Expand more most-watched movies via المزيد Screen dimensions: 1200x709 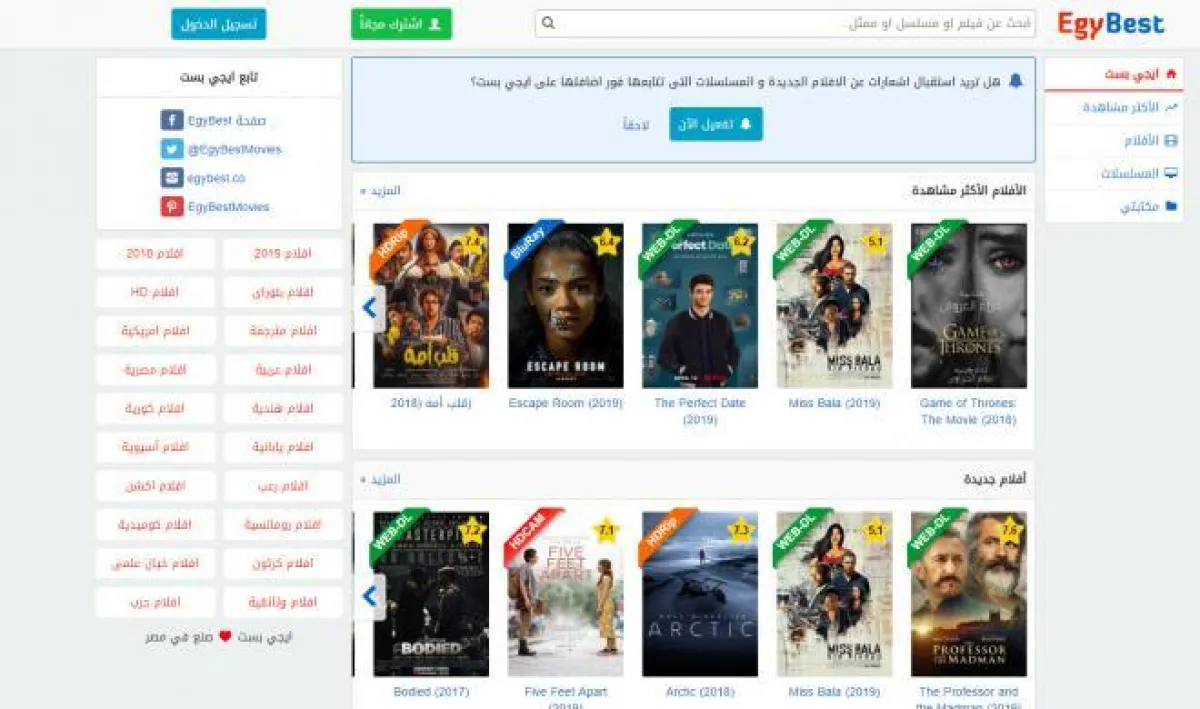click(x=382, y=190)
